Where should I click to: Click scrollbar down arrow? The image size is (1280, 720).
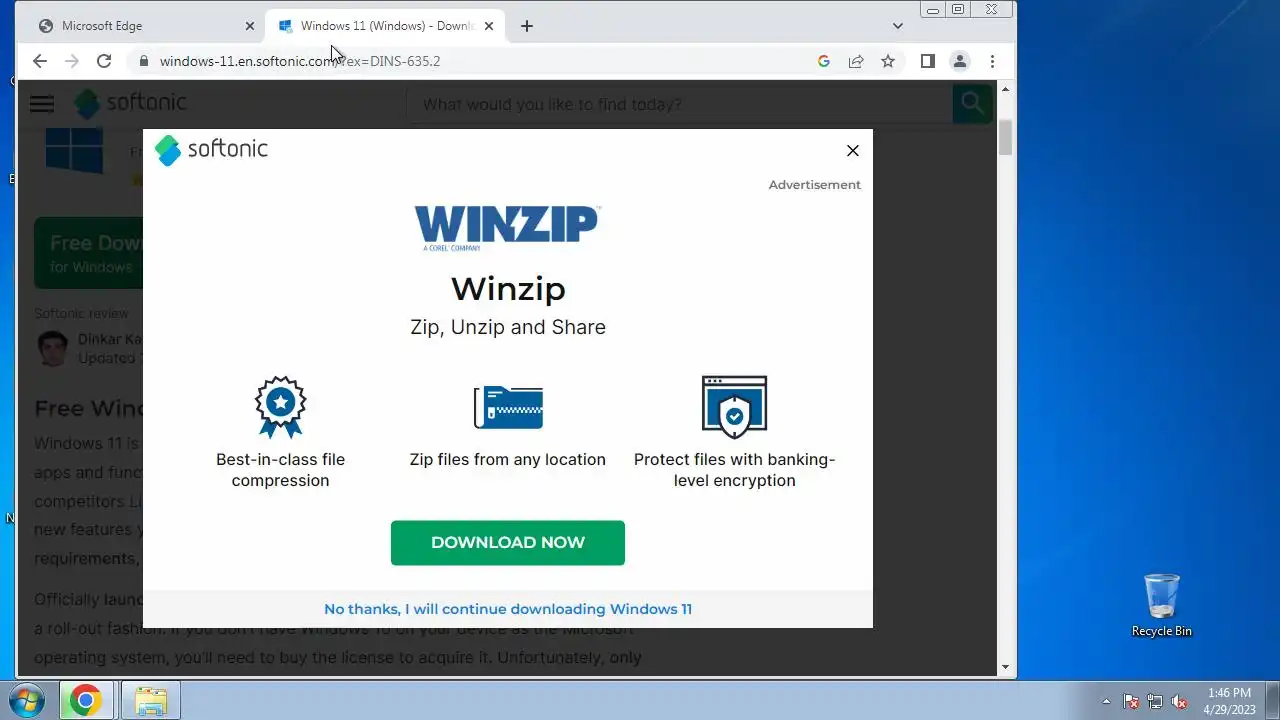coord(1005,667)
